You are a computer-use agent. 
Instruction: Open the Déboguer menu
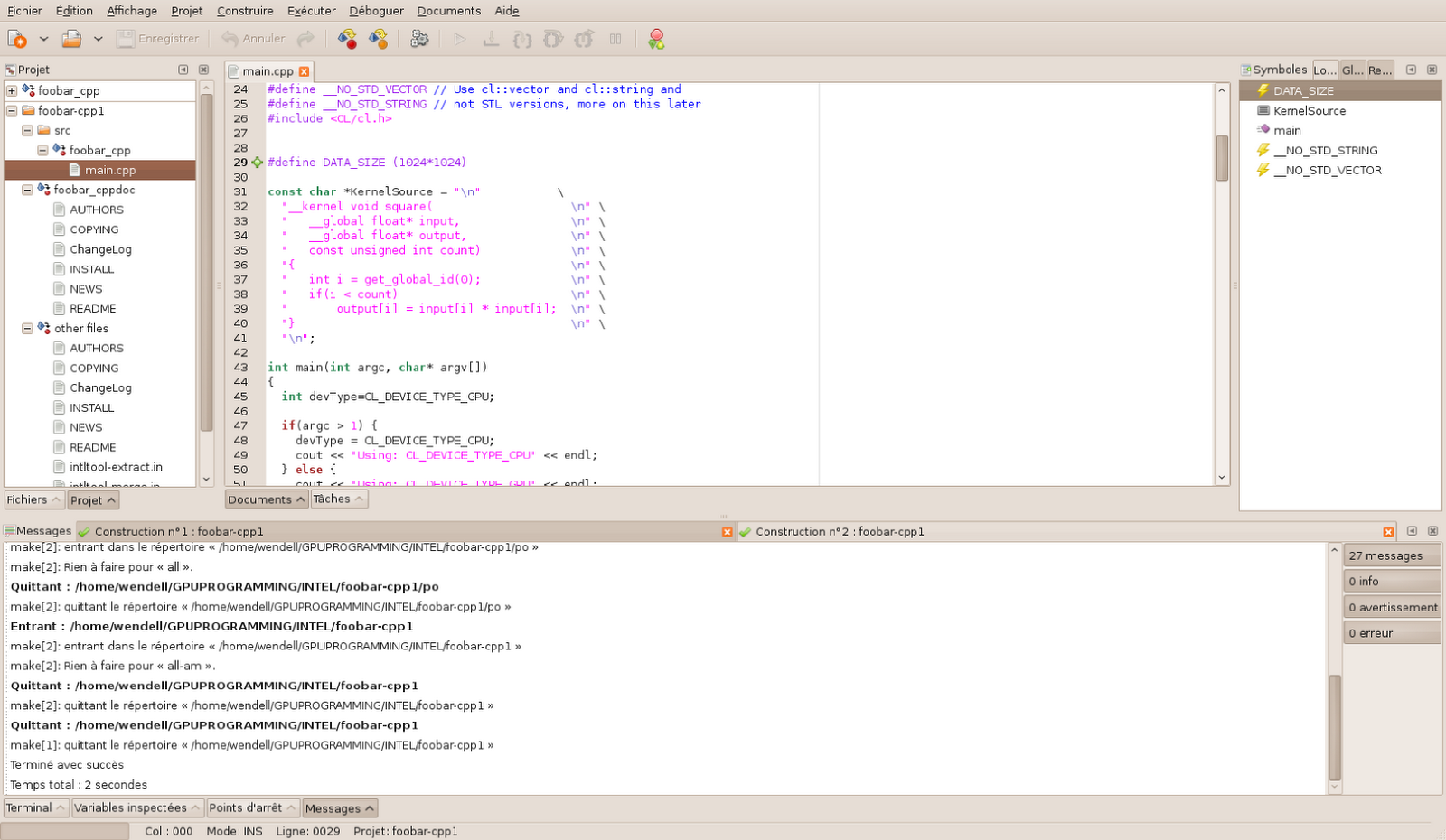tap(376, 10)
